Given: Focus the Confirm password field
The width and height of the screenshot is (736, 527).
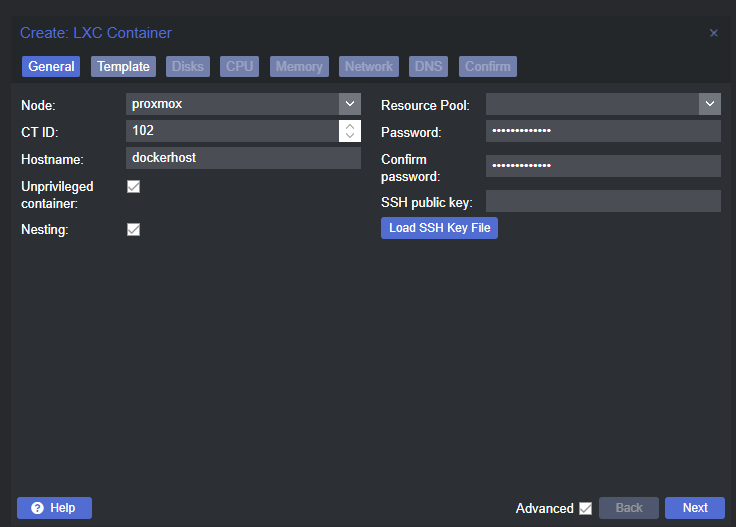Looking at the screenshot, I should 603,166.
